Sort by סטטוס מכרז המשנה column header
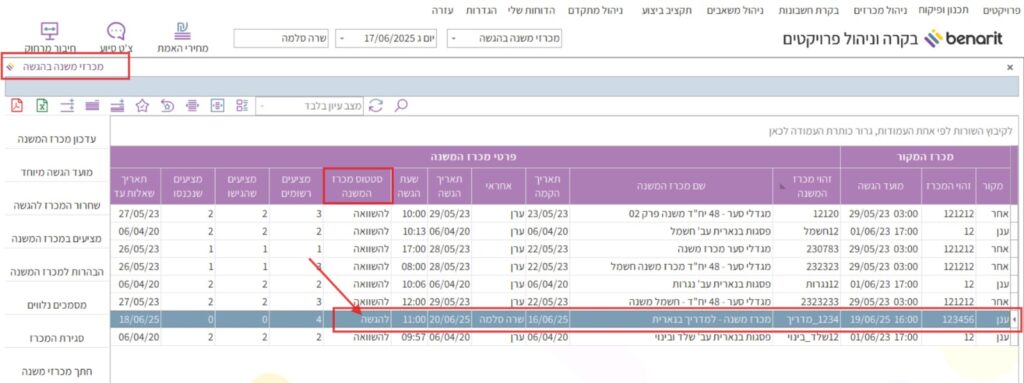The image size is (1024, 383). point(358,186)
